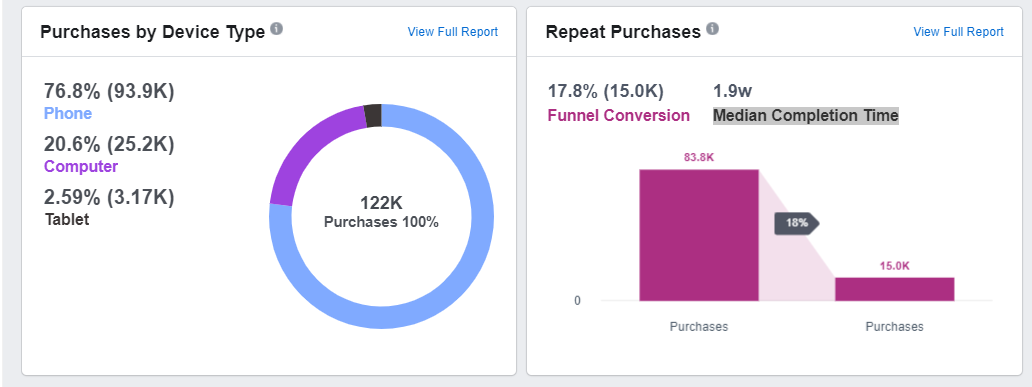Click the 18% conversion badge
This screenshot has width=1032, height=387.
point(796,223)
